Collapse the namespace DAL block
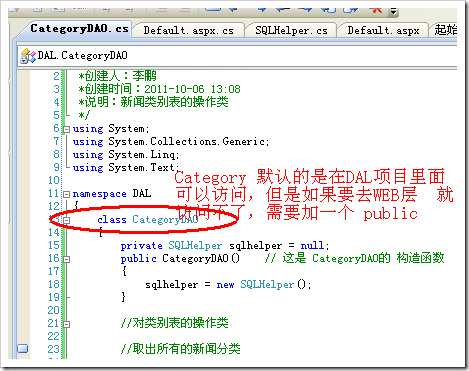 pyautogui.click(x=67, y=194)
